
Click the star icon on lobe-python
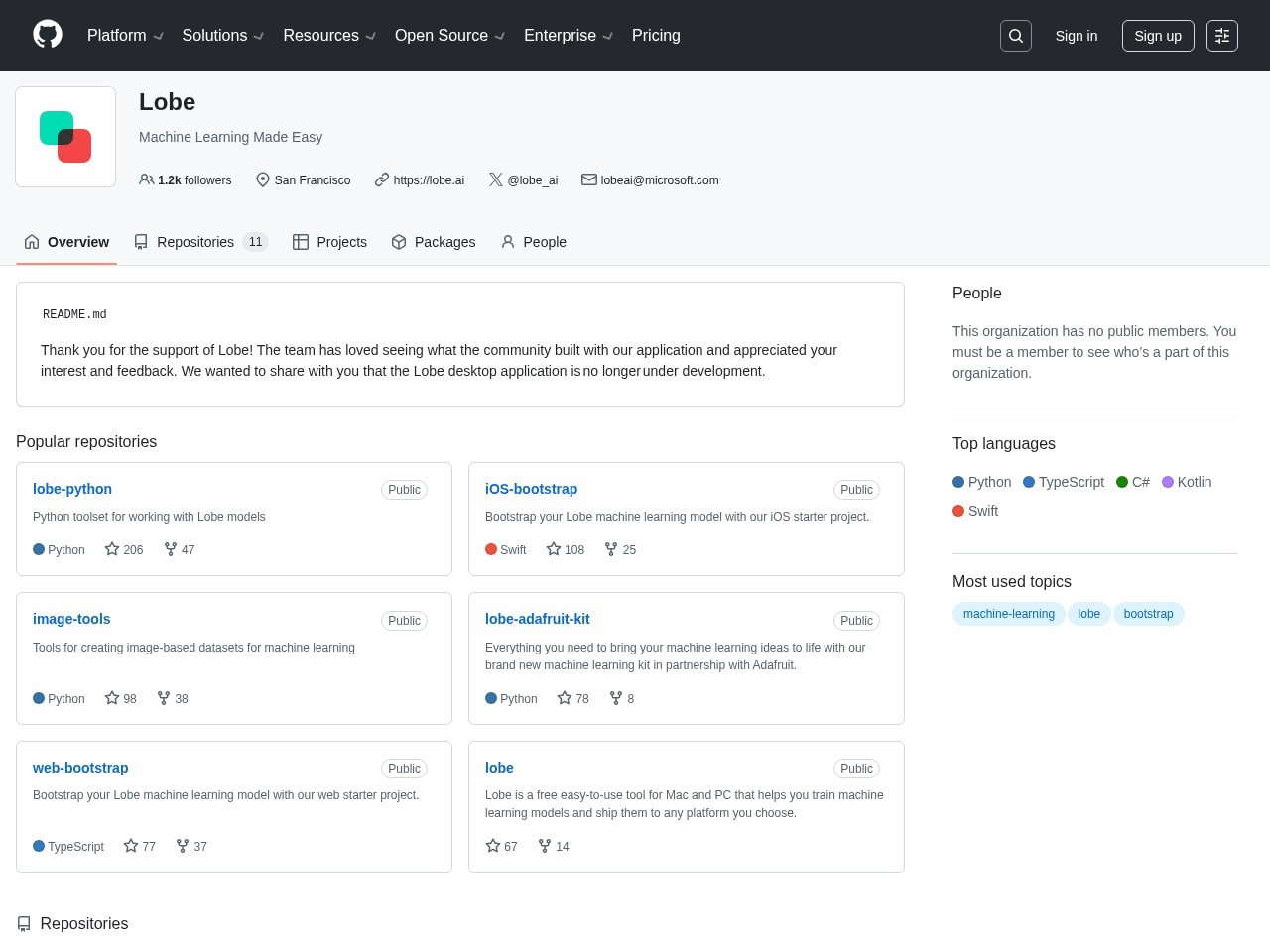(x=112, y=549)
